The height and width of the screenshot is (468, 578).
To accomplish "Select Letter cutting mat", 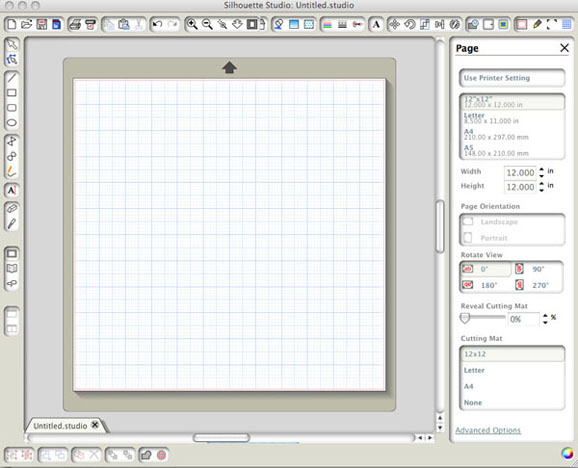I will [512, 370].
